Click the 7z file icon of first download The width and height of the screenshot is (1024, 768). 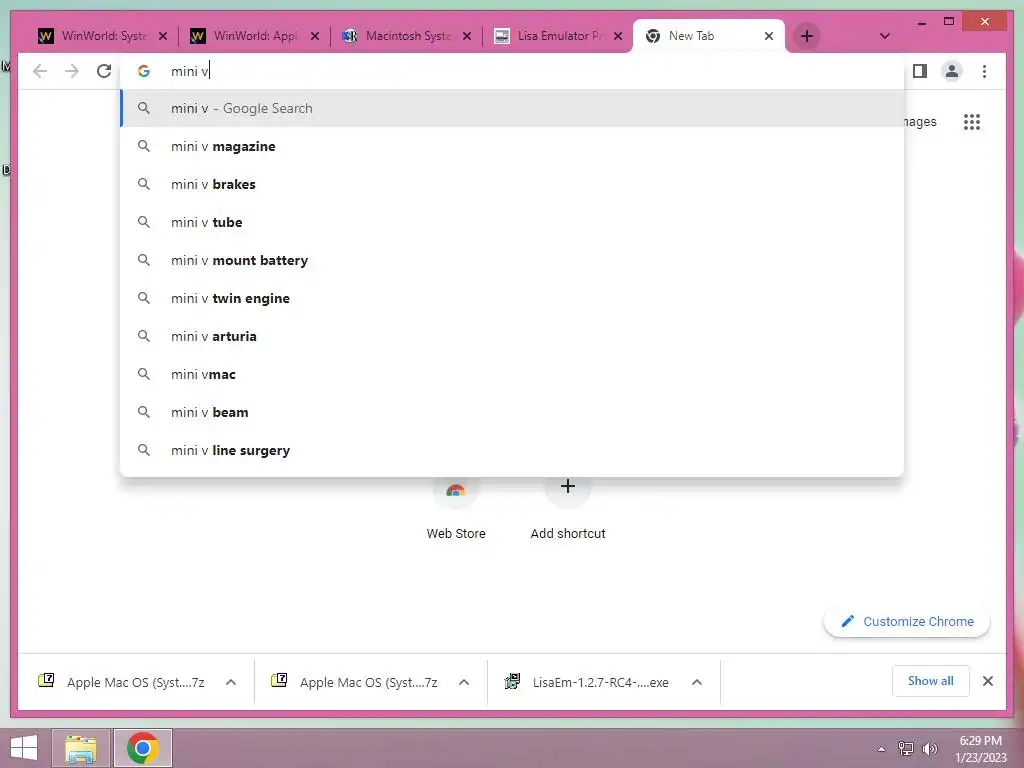tap(46, 680)
